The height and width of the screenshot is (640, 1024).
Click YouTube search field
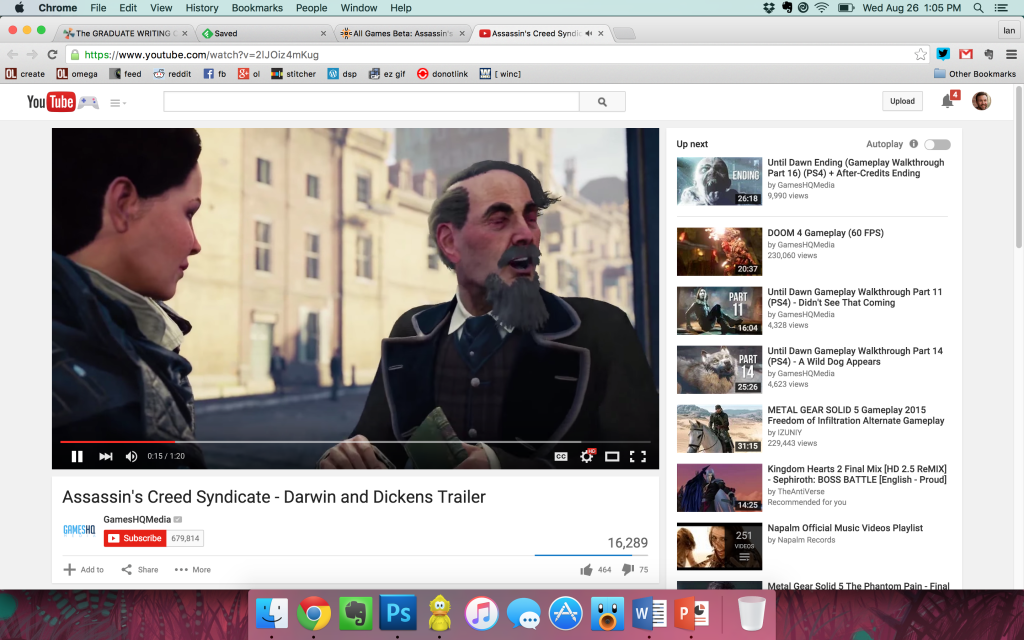point(371,102)
